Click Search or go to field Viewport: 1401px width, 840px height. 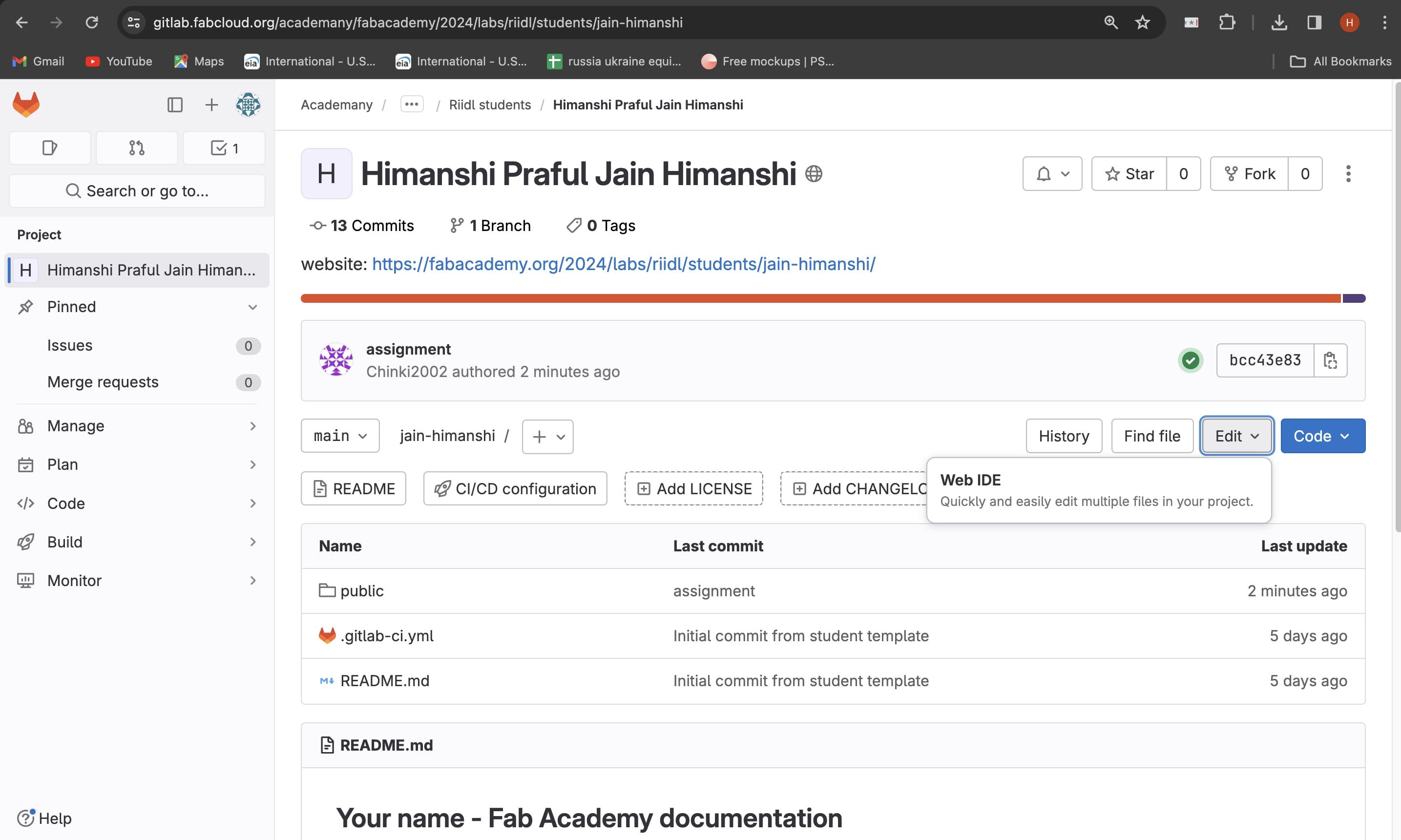pyautogui.click(x=137, y=191)
